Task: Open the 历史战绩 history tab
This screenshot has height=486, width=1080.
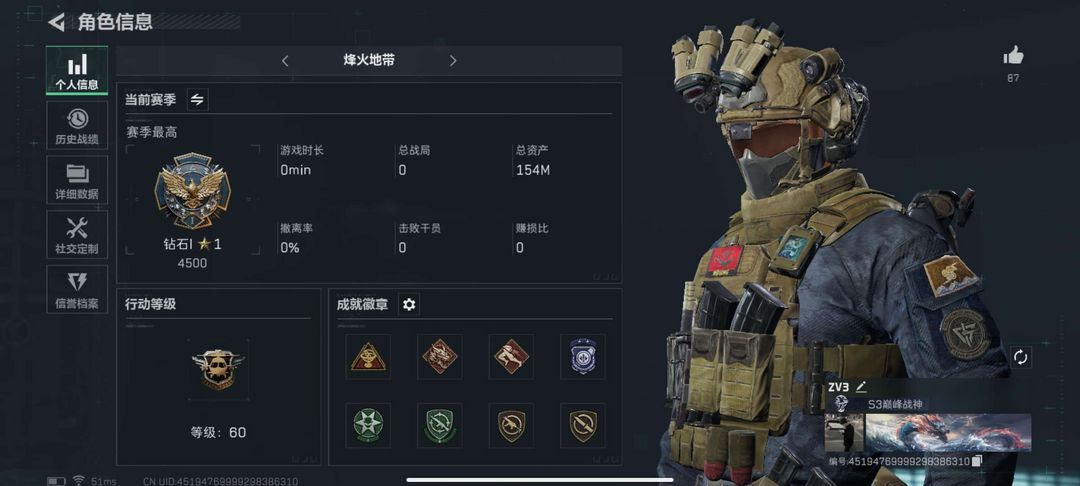Action: [77, 125]
